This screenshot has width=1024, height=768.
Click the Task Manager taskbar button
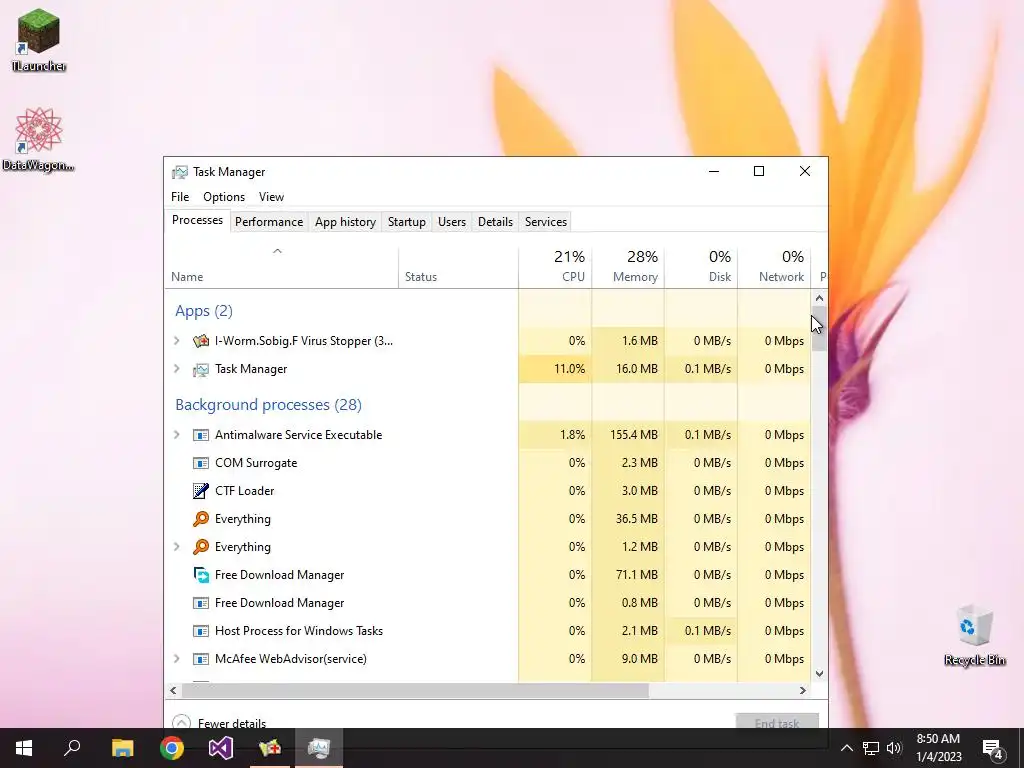pos(319,748)
